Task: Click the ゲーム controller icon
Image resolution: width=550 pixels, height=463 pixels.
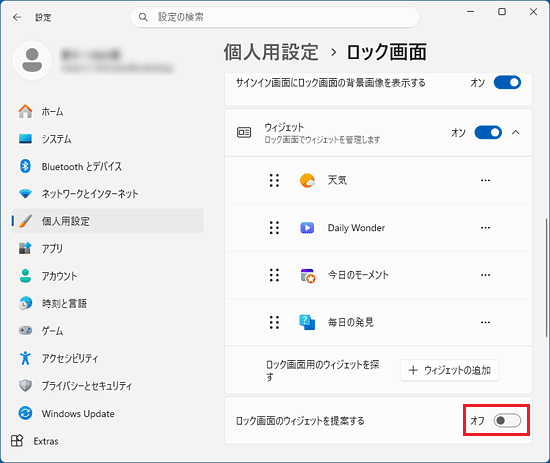Action: [25, 330]
